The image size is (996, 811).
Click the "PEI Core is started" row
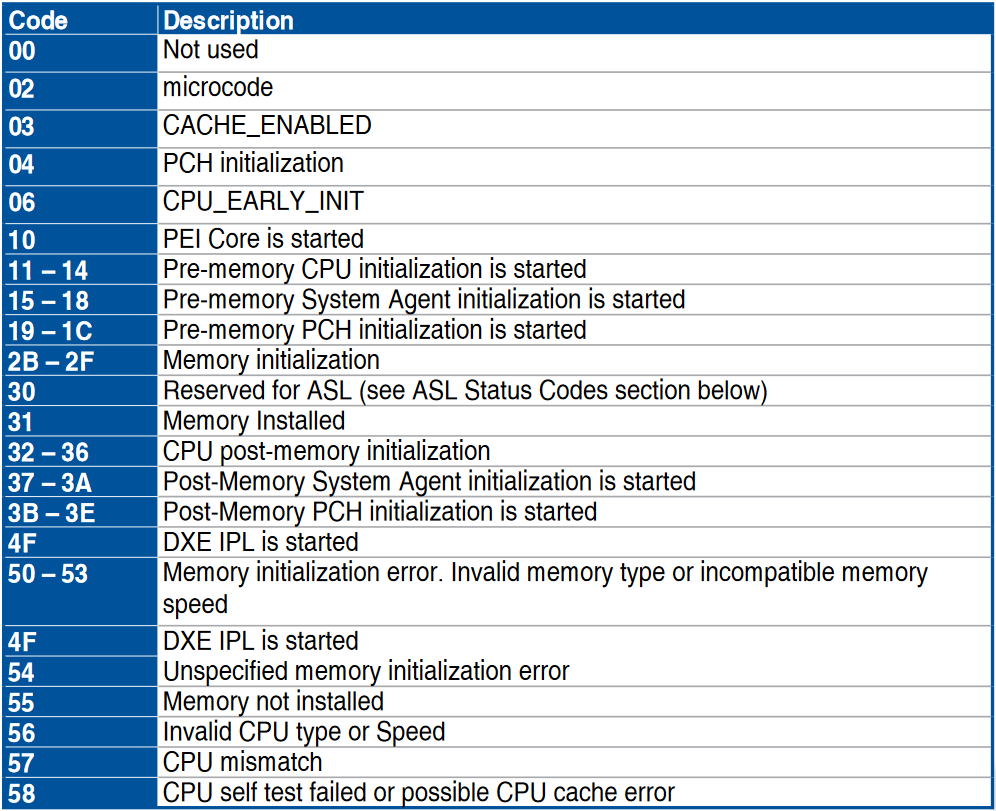pos(263,238)
